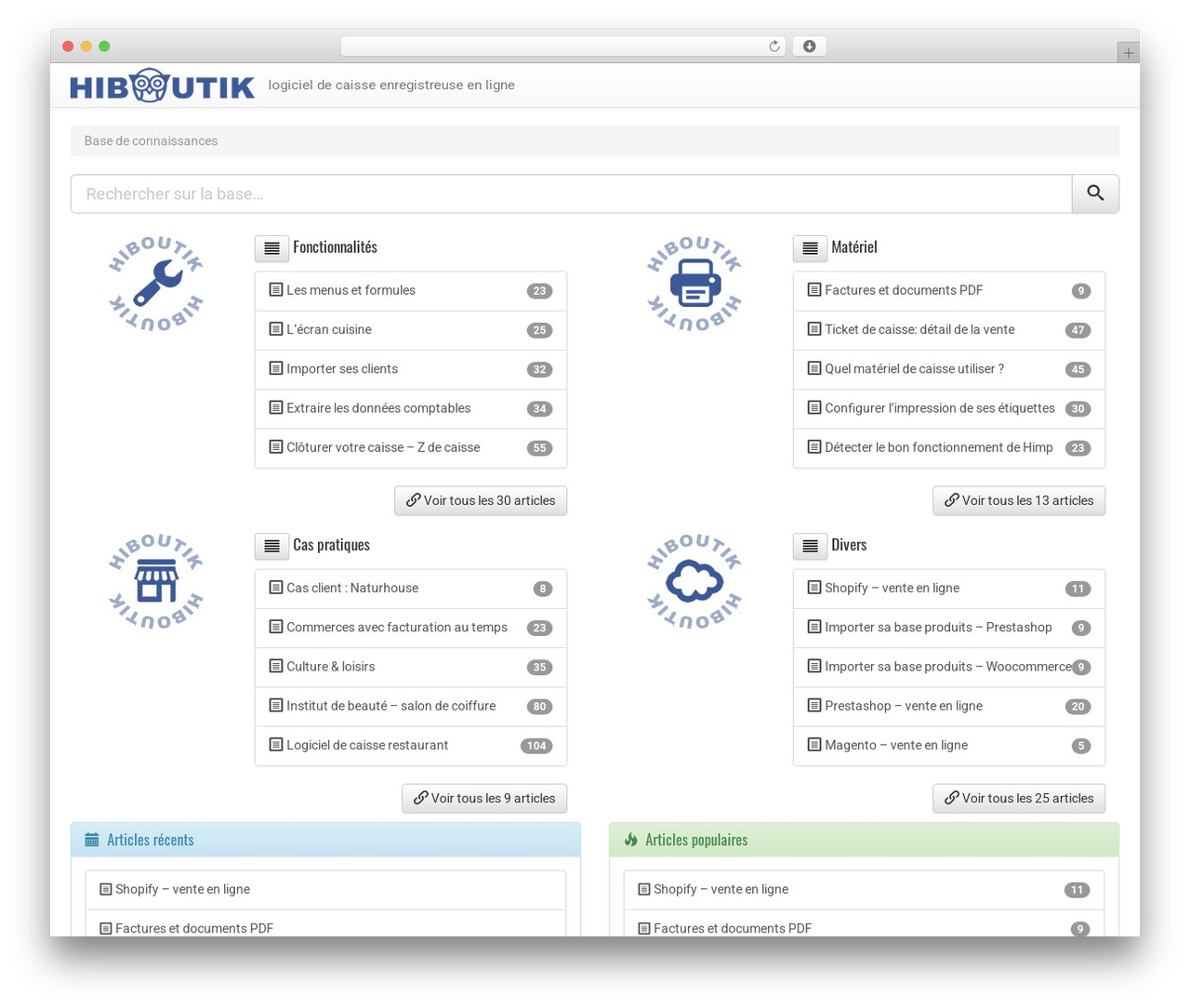
Task: Click the Hiboutik owl logo
Action: pyautogui.click(x=162, y=86)
